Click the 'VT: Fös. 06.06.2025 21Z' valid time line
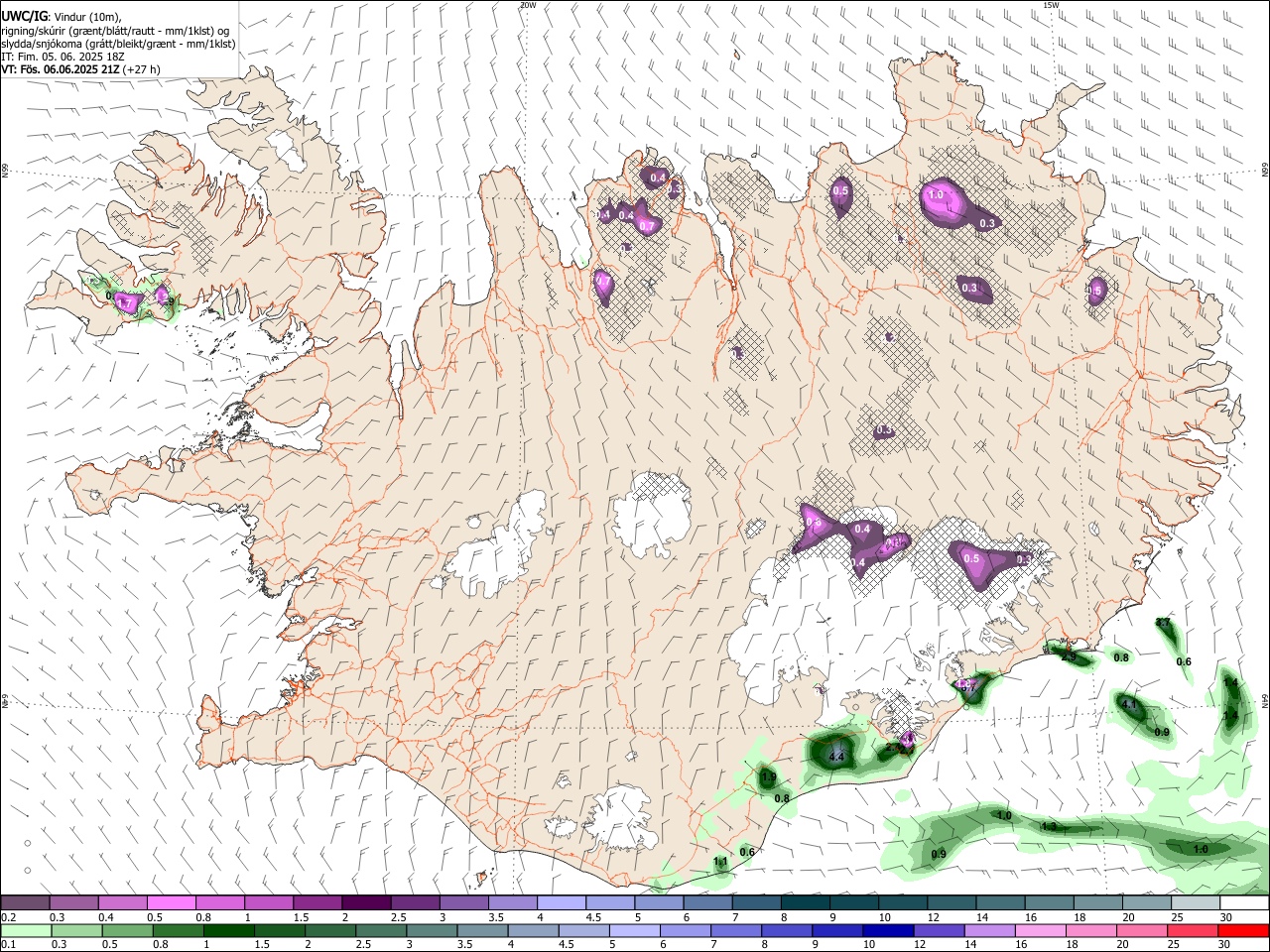 pos(80,70)
